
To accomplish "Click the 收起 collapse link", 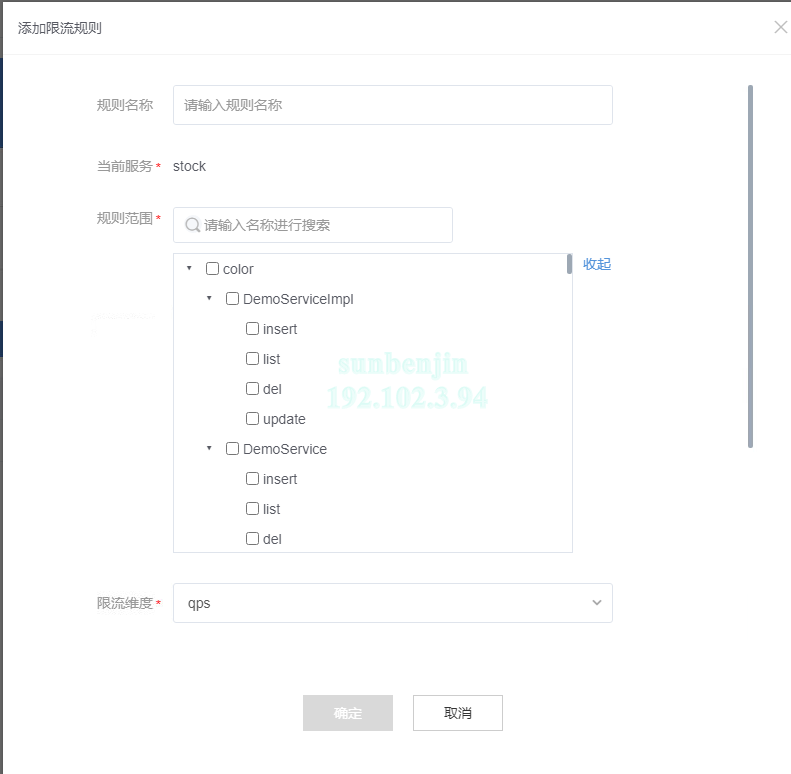I will tap(597, 264).
